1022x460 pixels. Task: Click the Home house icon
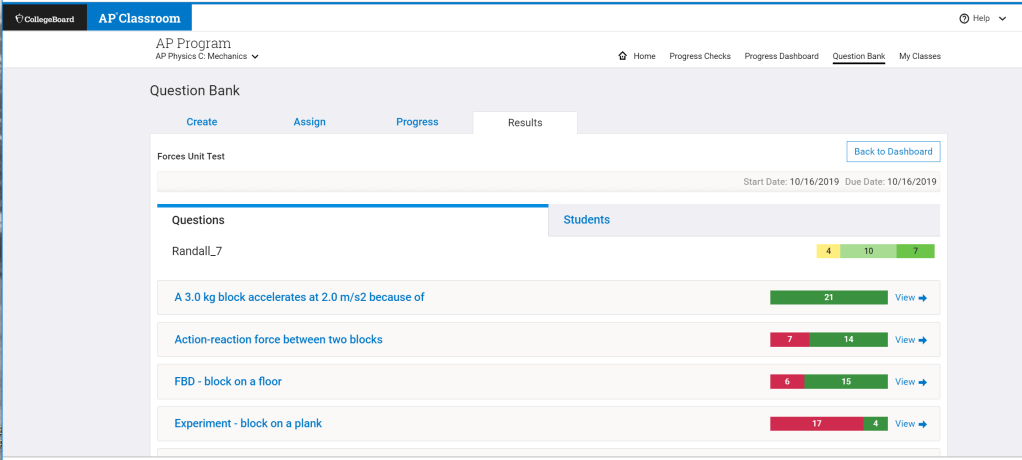click(623, 56)
